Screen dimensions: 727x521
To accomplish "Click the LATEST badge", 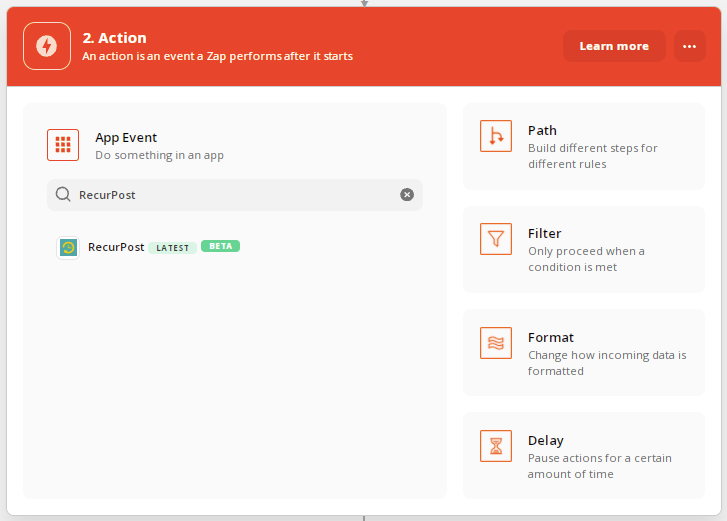I will (172, 248).
